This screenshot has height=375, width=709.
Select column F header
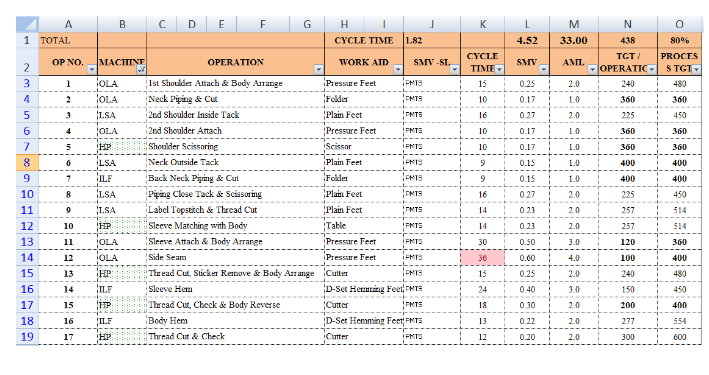[263, 24]
